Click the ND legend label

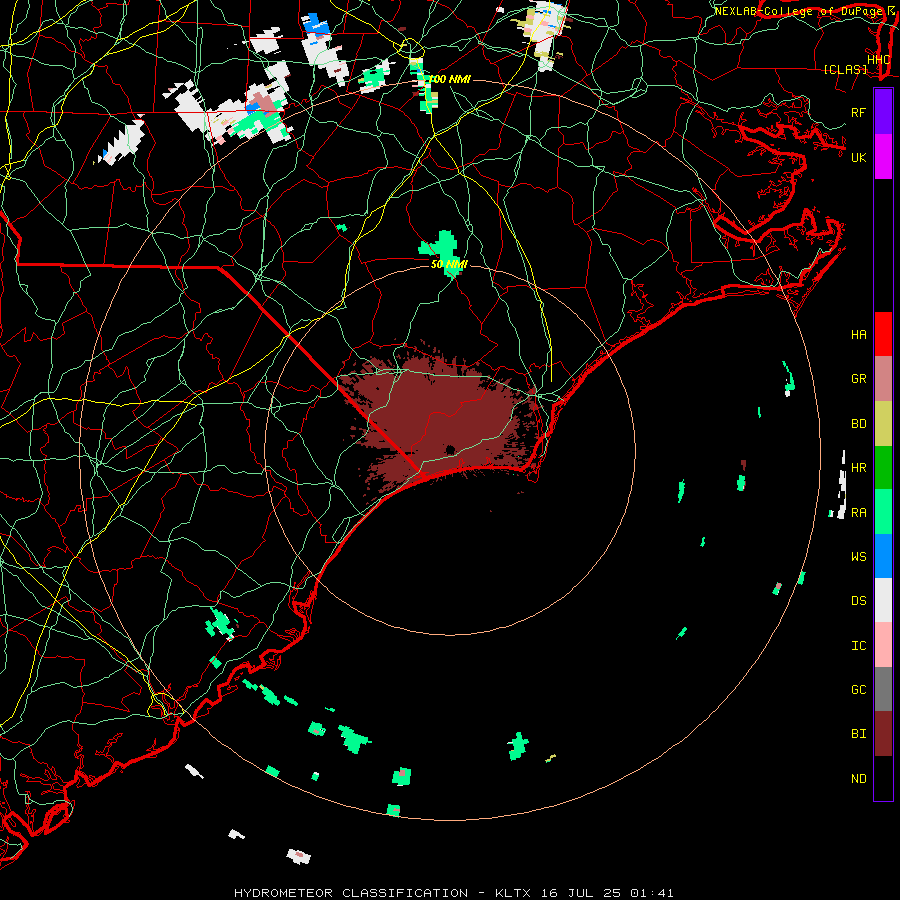858,778
